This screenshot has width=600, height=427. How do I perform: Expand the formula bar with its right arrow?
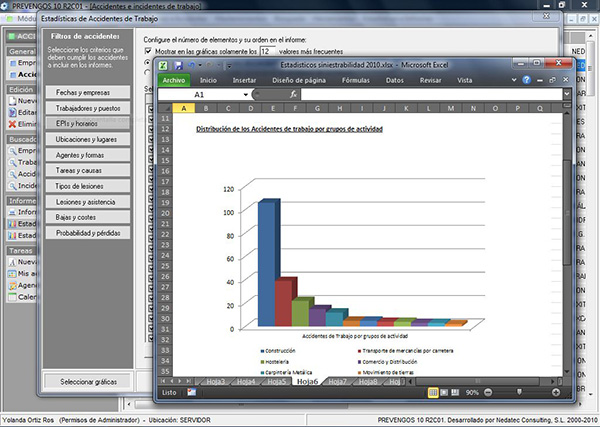coord(567,94)
